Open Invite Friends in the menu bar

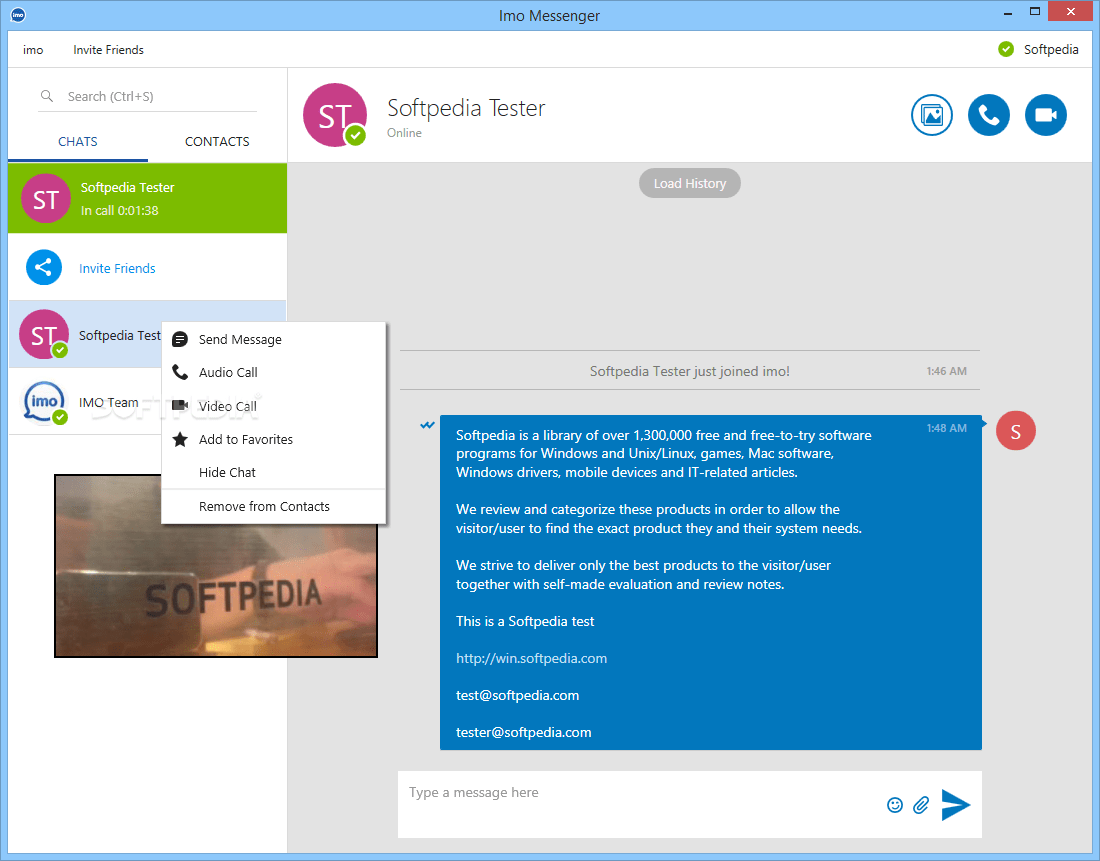pos(108,50)
